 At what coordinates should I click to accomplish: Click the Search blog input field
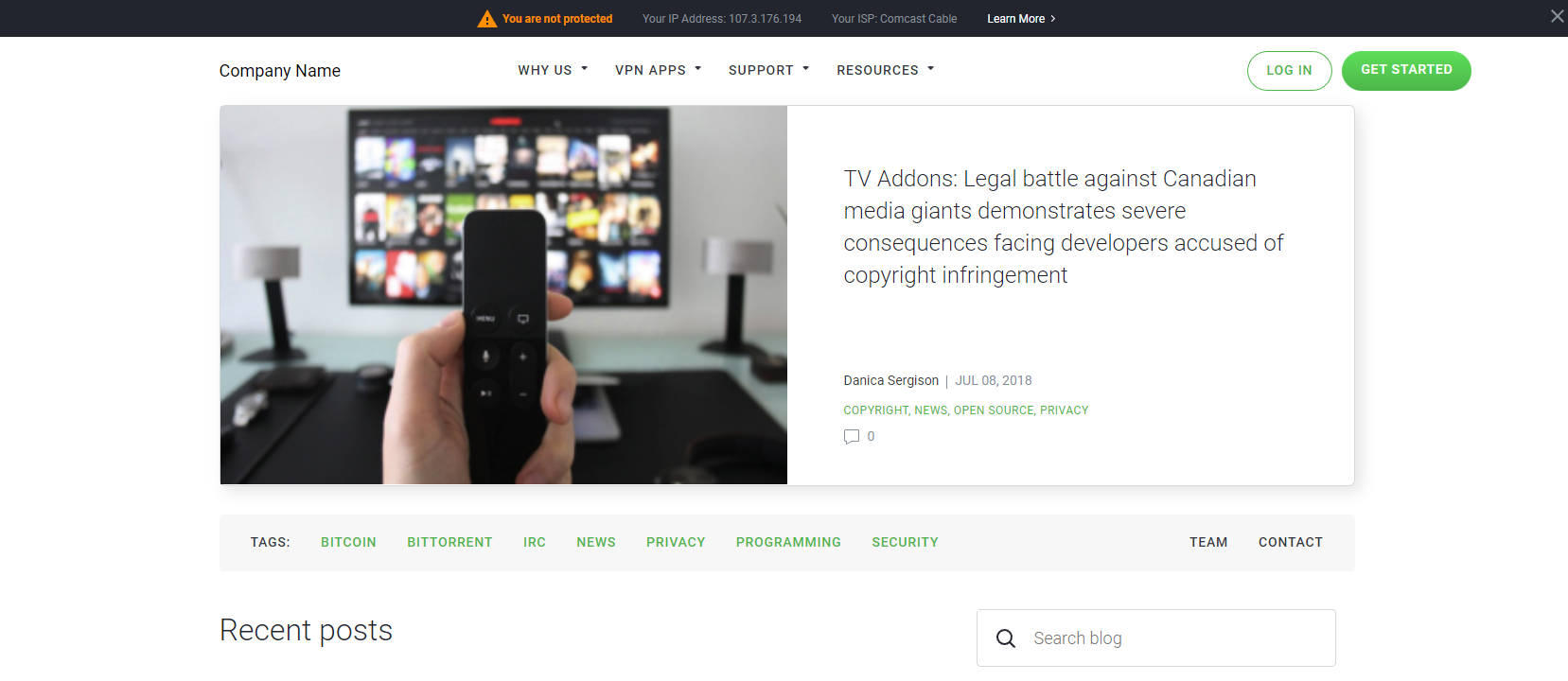[1156, 638]
